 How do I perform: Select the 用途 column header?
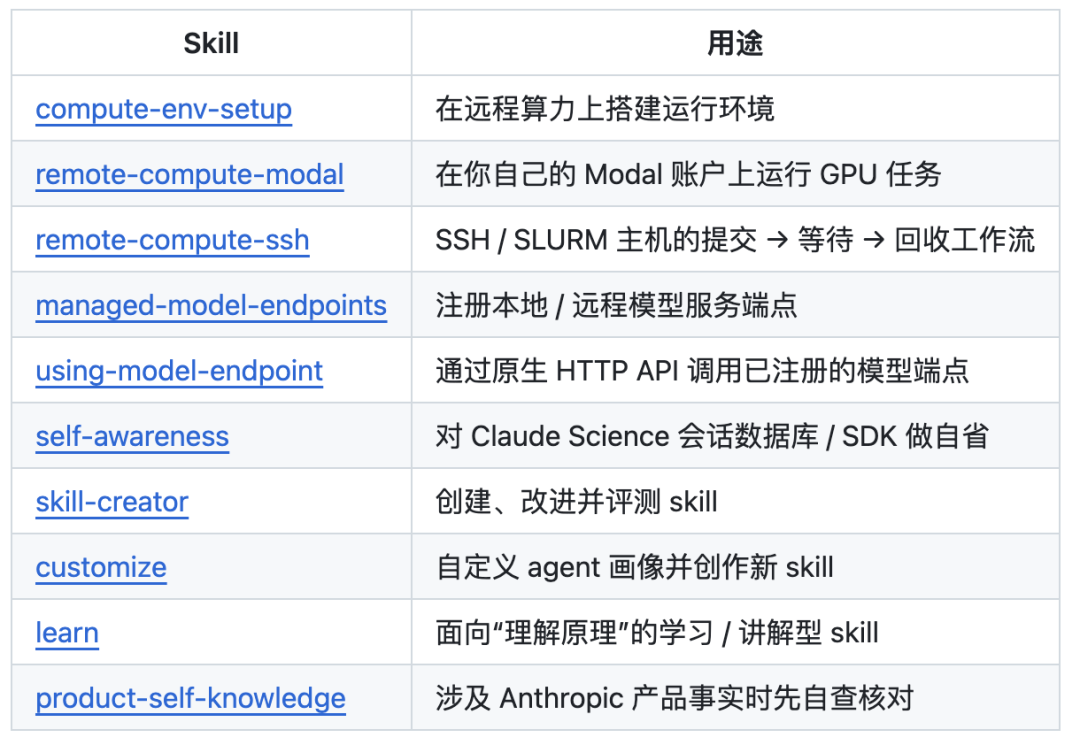[x=736, y=43]
